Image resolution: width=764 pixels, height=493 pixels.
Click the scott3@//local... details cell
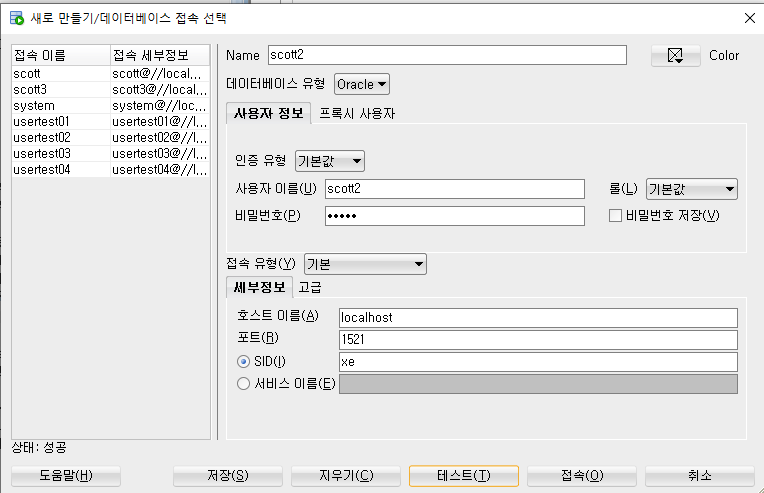pos(160,90)
